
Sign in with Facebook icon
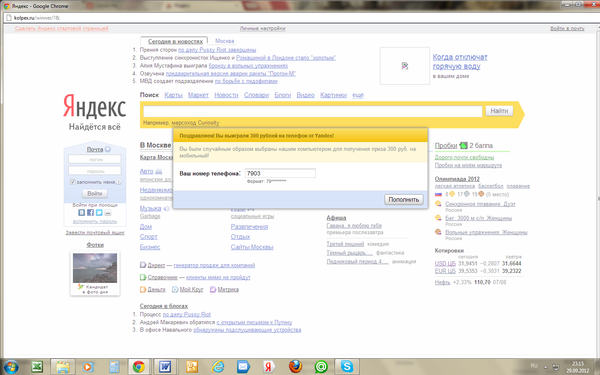[x=90, y=212]
